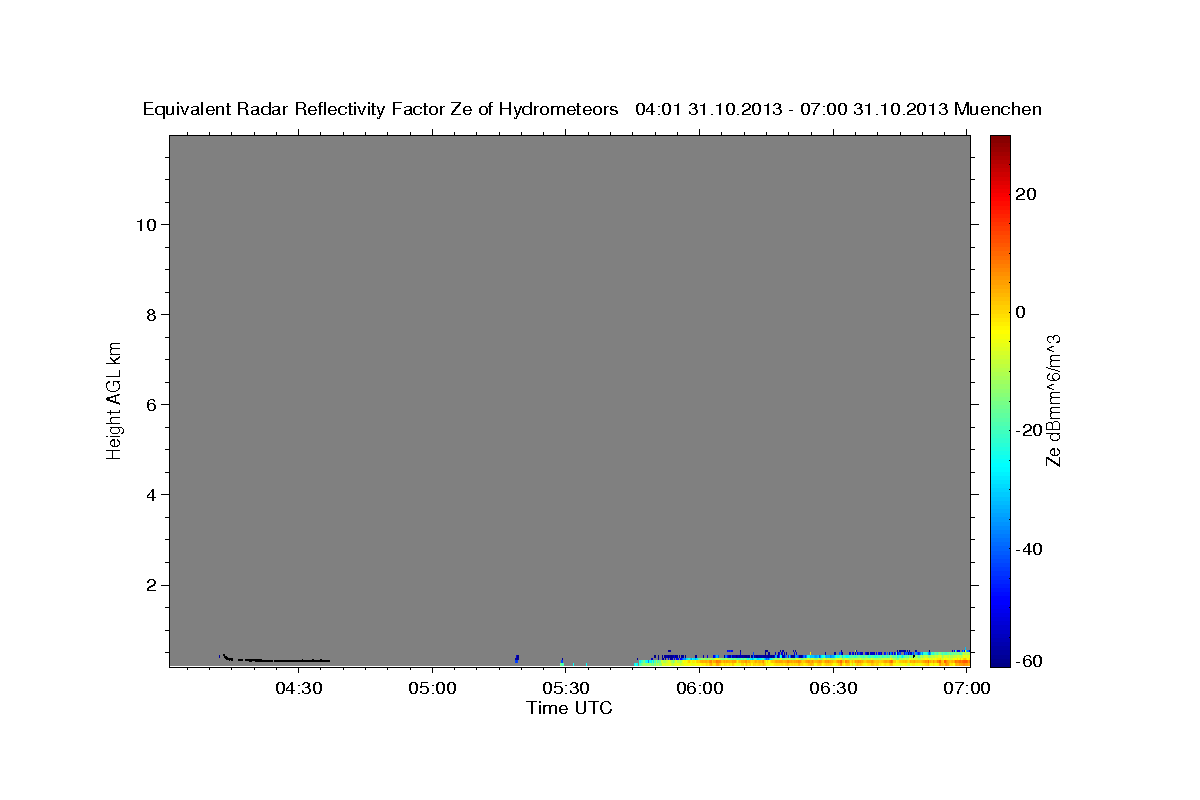Click the colorbar value -60
The image size is (1200, 800).
click(1029, 661)
